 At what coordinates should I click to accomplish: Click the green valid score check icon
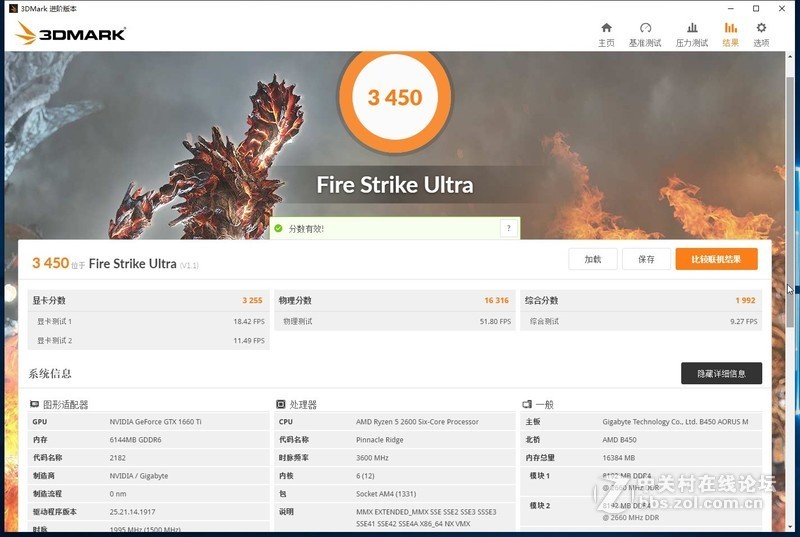278,228
